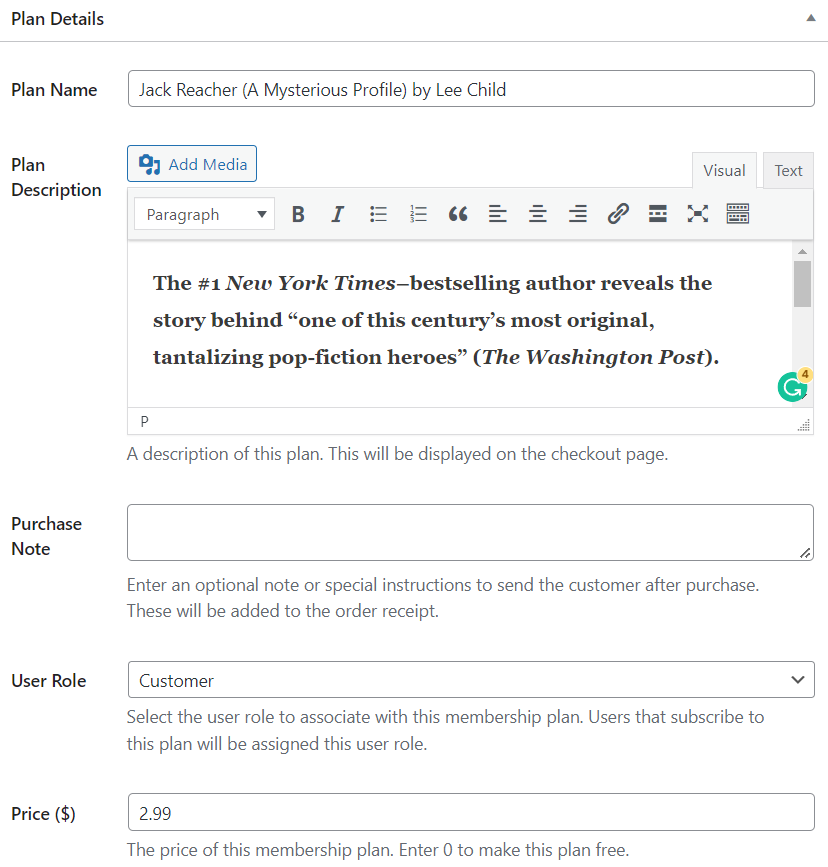
Task: Click the Add Media button
Action: (192, 164)
